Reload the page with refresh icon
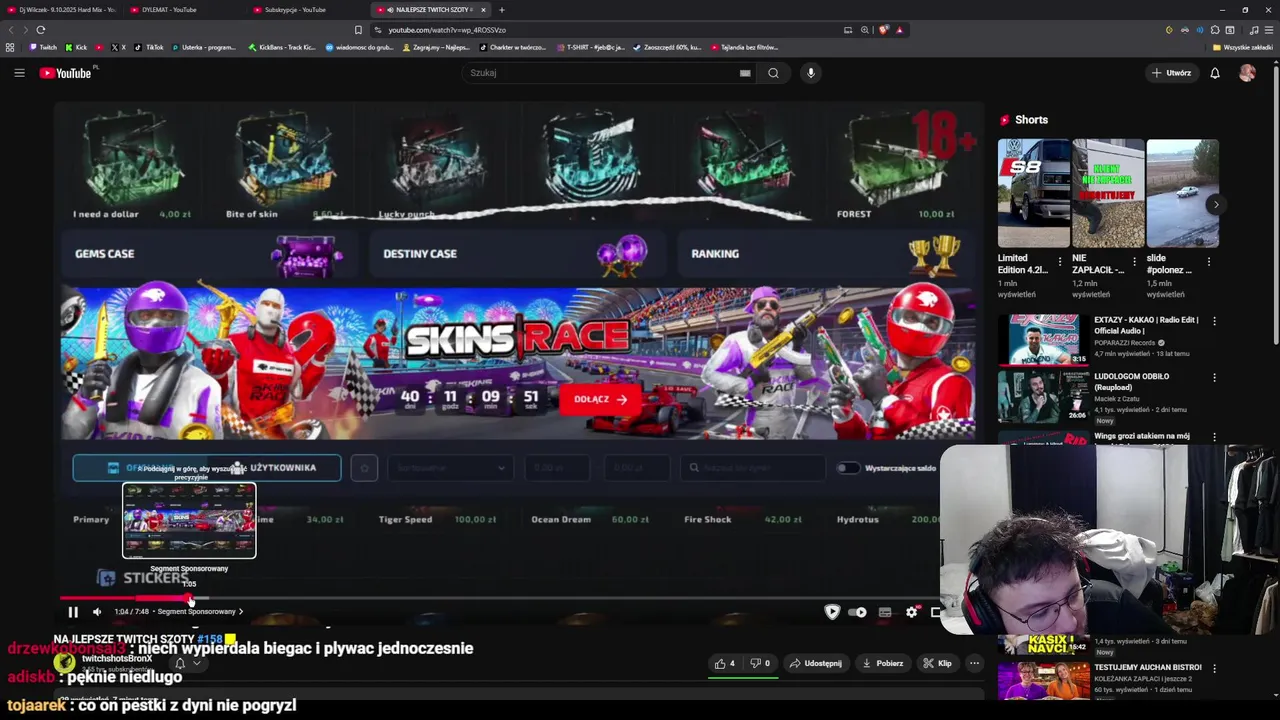Image resolution: width=1280 pixels, height=720 pixels. click(x=40, y=30)
